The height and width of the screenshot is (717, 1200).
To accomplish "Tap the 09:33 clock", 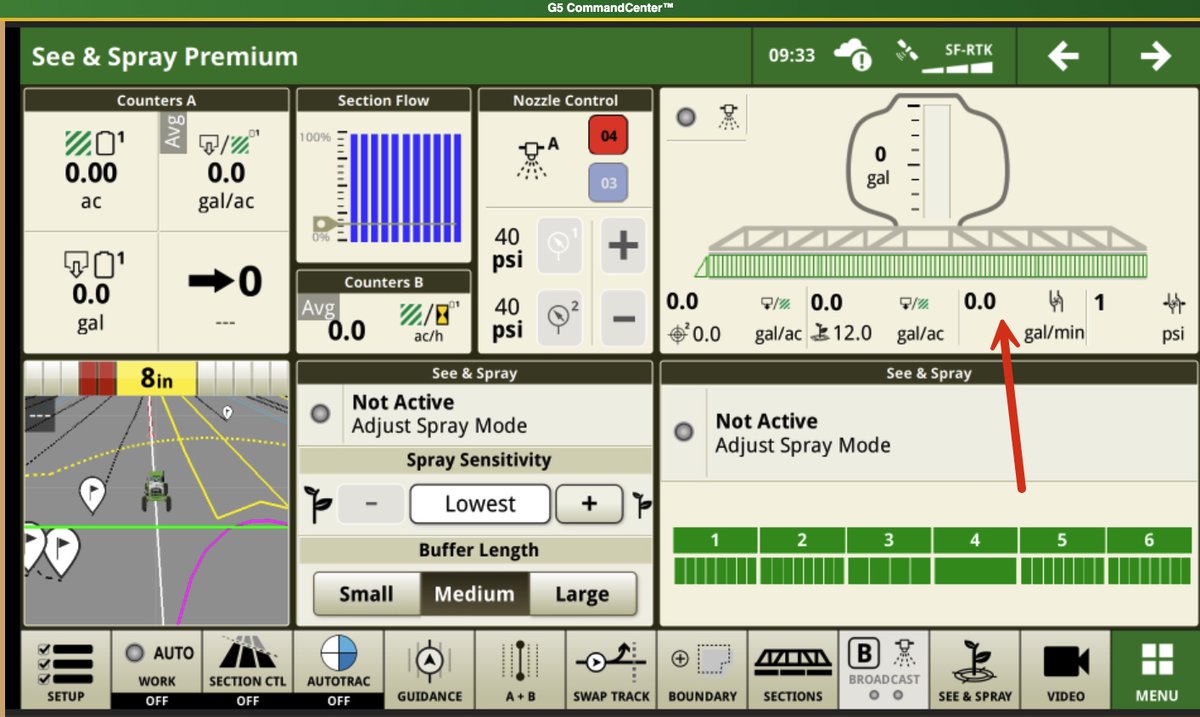I will 791,56.
